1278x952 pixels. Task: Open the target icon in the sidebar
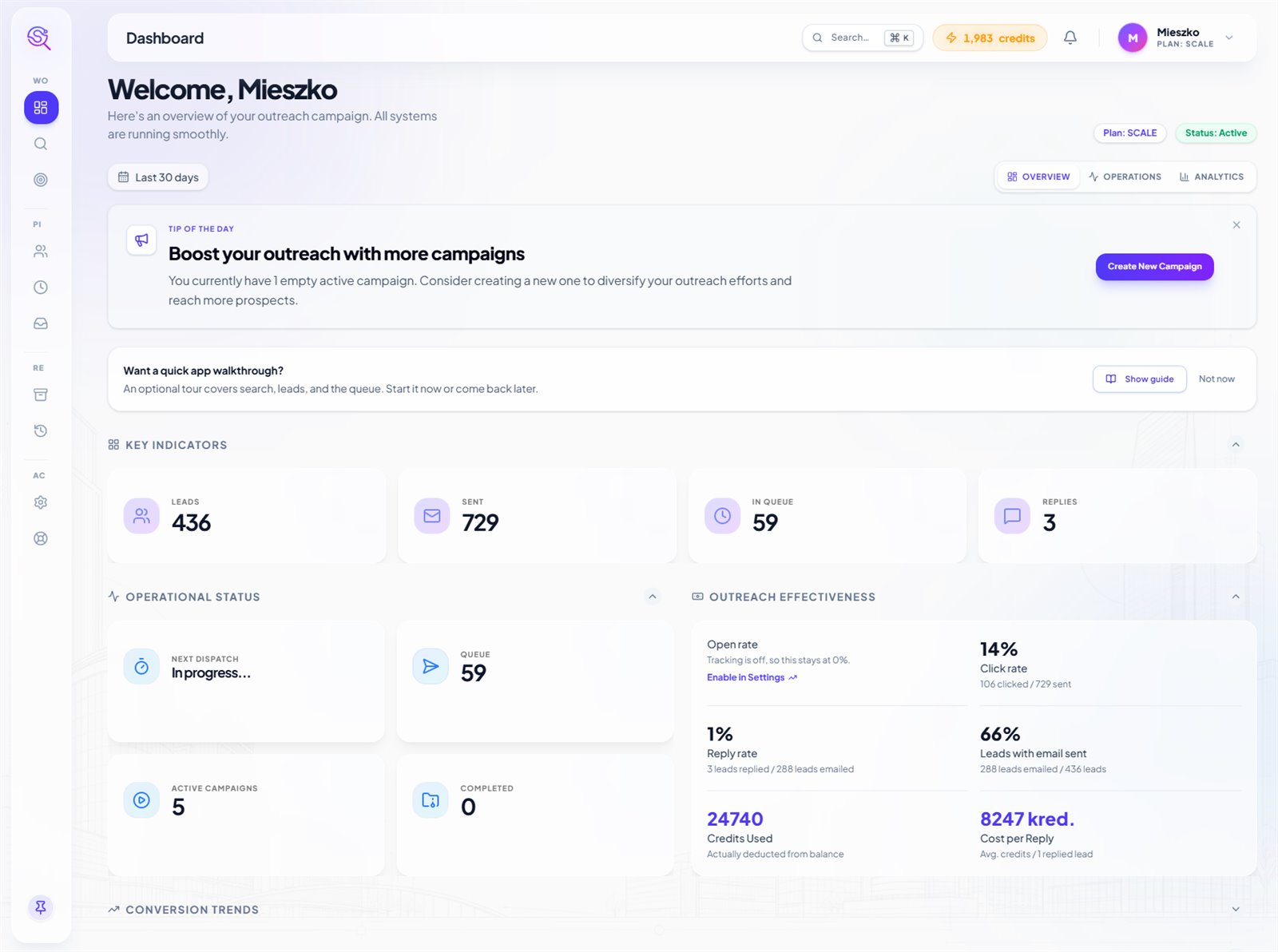[41, 180]
